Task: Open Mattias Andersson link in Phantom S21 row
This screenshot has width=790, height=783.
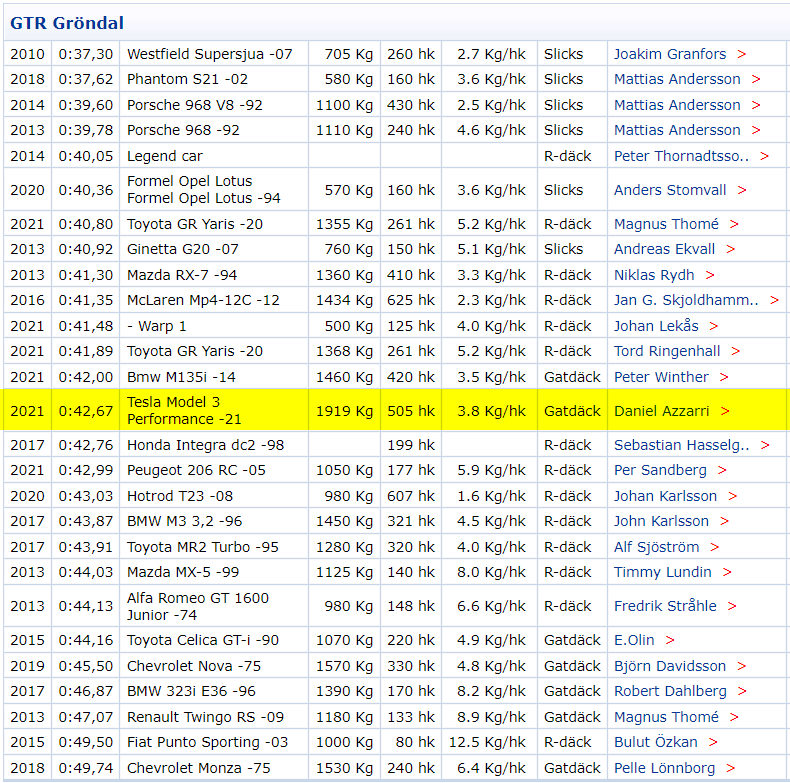Action: click(677, 79)
